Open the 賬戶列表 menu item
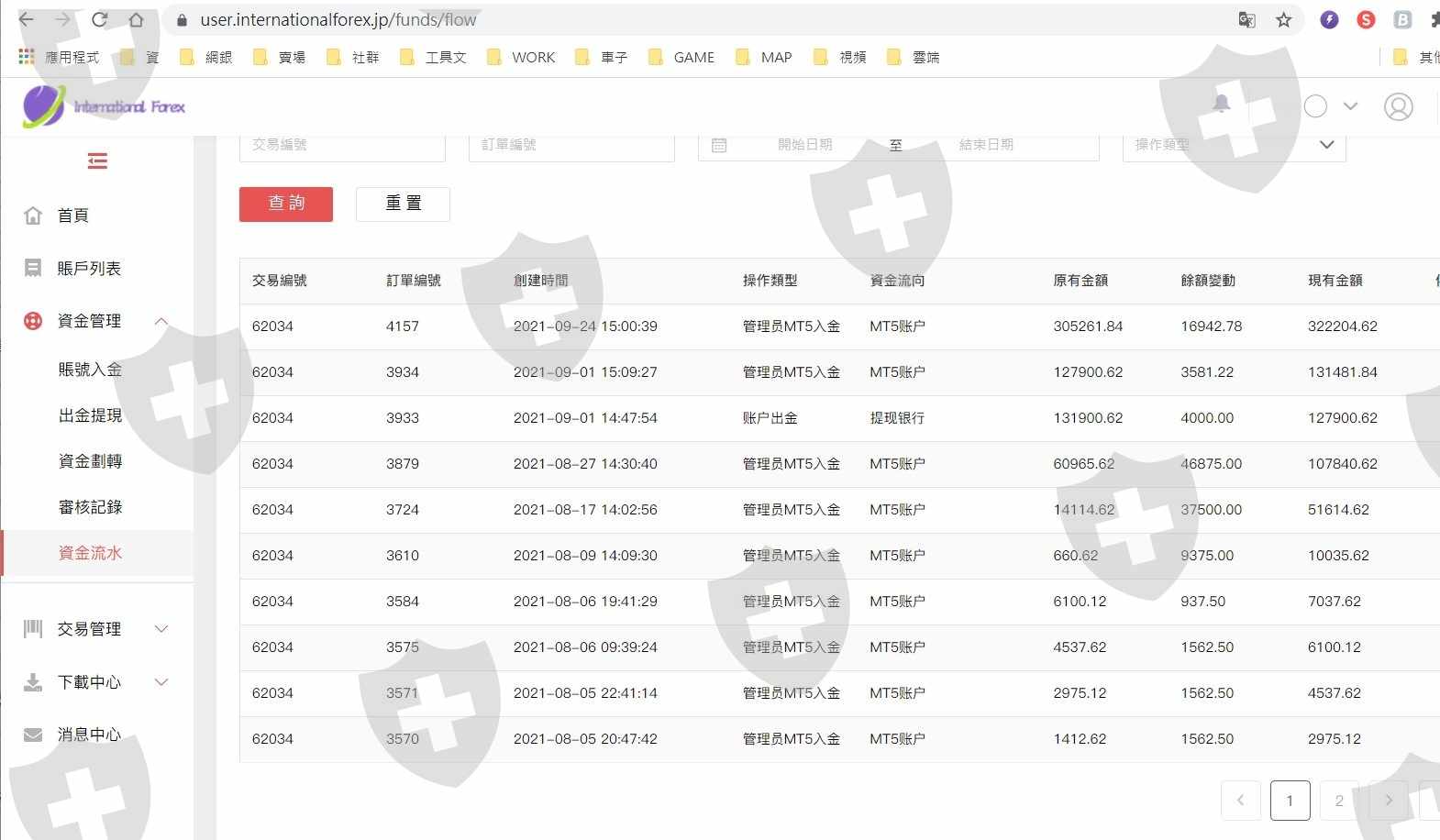The height and width of the screenshot is (840, 1440). [89, 269]
